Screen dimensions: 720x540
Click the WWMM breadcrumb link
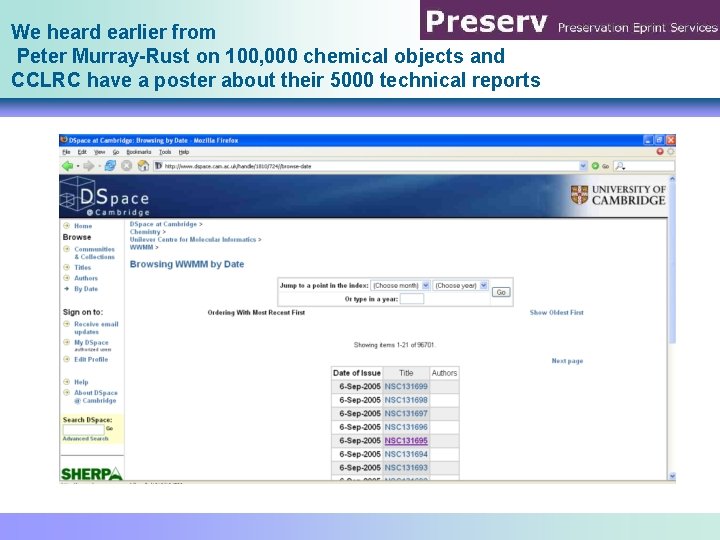tap(141, 247)
